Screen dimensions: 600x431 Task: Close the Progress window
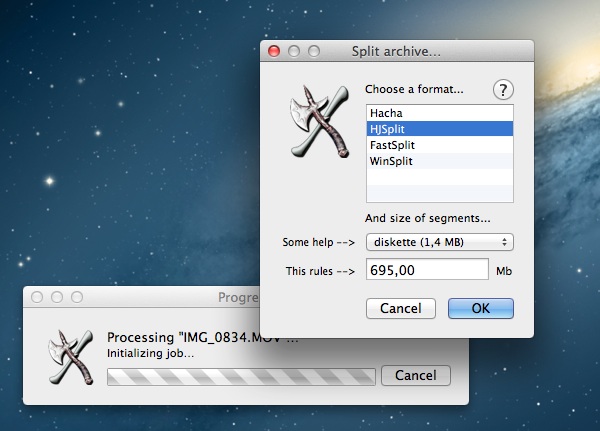38,297
